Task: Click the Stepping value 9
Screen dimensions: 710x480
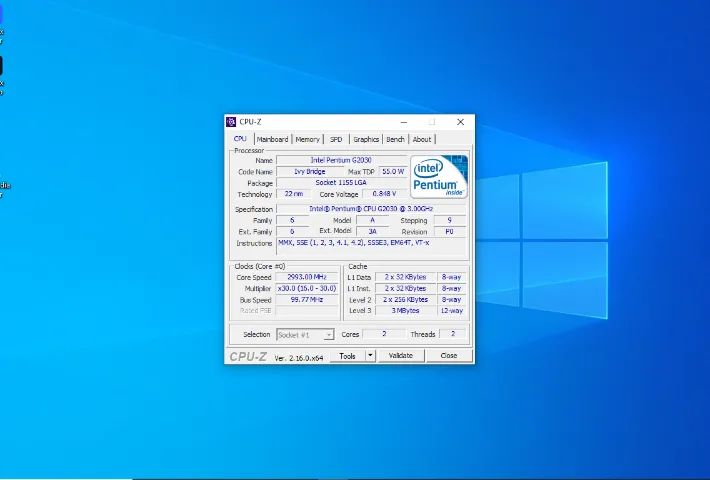Action: (x=450, y=221)
